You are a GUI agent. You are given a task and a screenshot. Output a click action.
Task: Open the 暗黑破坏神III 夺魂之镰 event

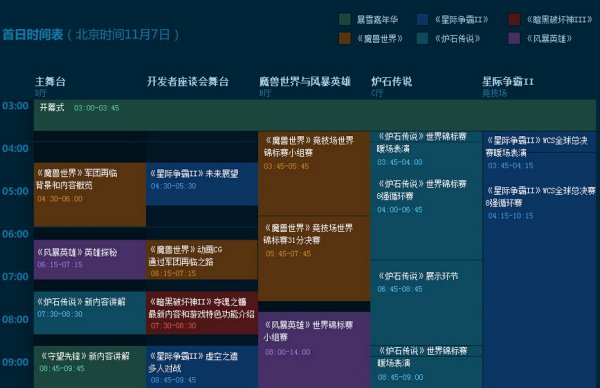[202, 313]
